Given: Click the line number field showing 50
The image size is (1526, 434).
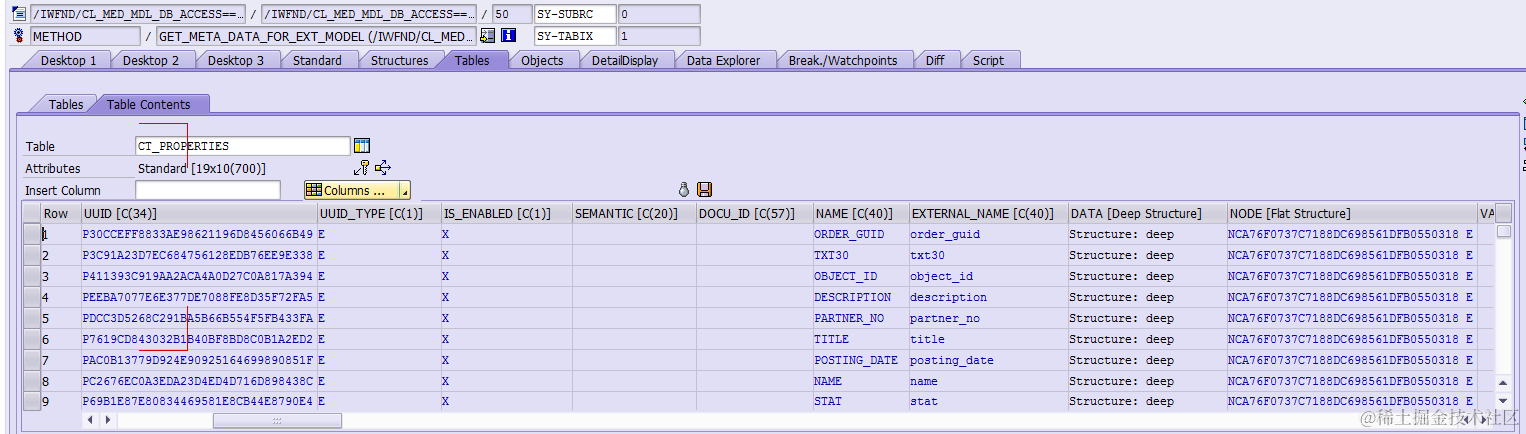Looking at the screenshot, I should click(512, 15).
